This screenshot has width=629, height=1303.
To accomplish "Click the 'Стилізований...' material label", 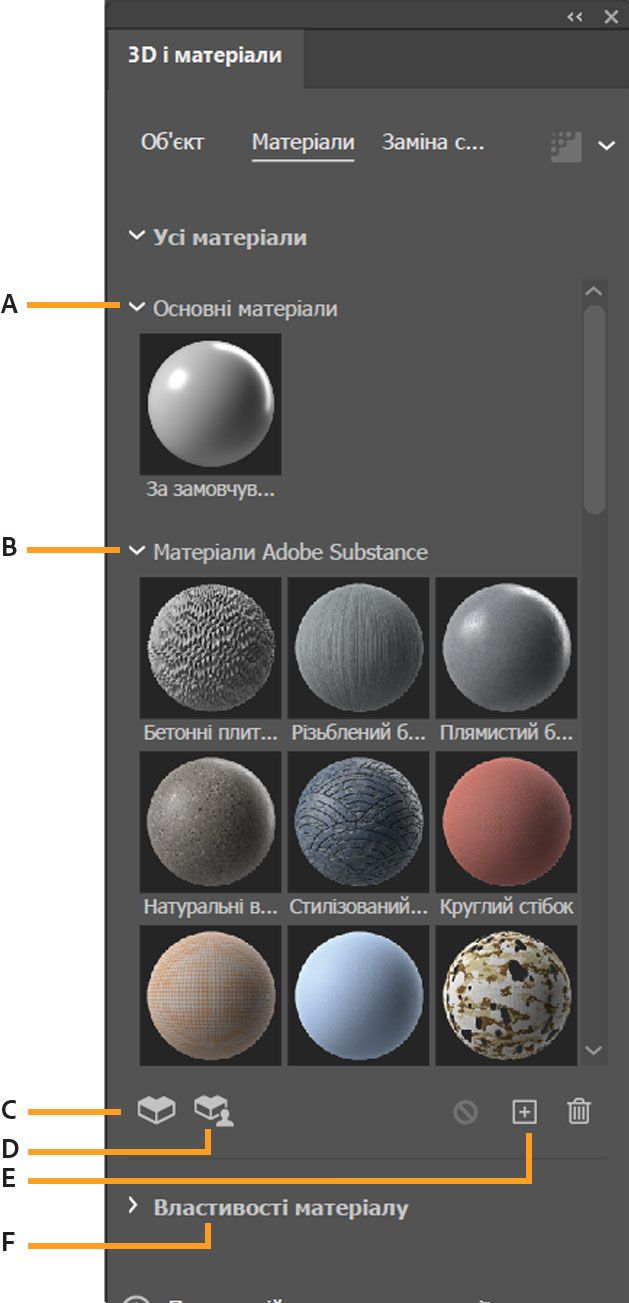I will click(358, 907).
